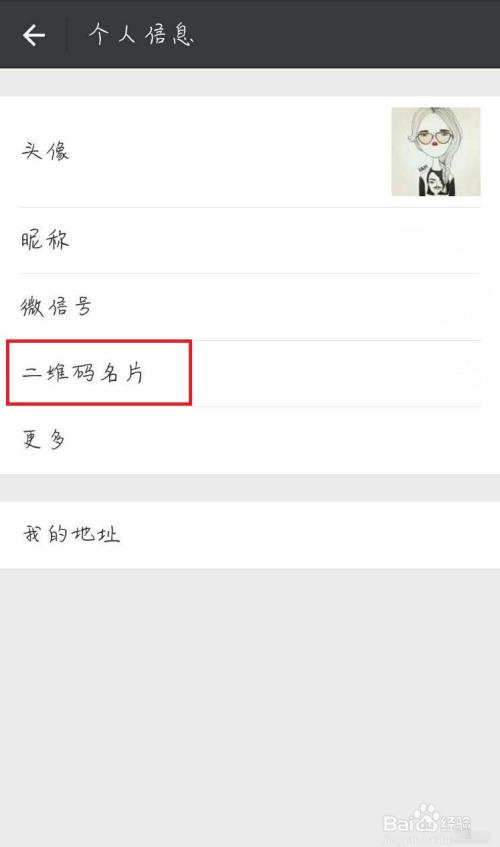
Task: Open the 二维码名片 entry
Action: [x=250, y=373]
